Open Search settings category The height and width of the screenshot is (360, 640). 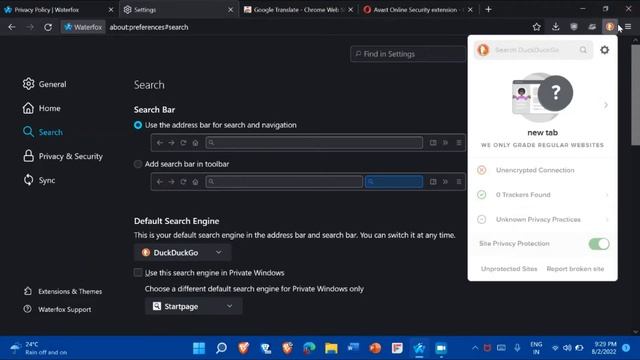pyautogui.click(x=43, y=132)
